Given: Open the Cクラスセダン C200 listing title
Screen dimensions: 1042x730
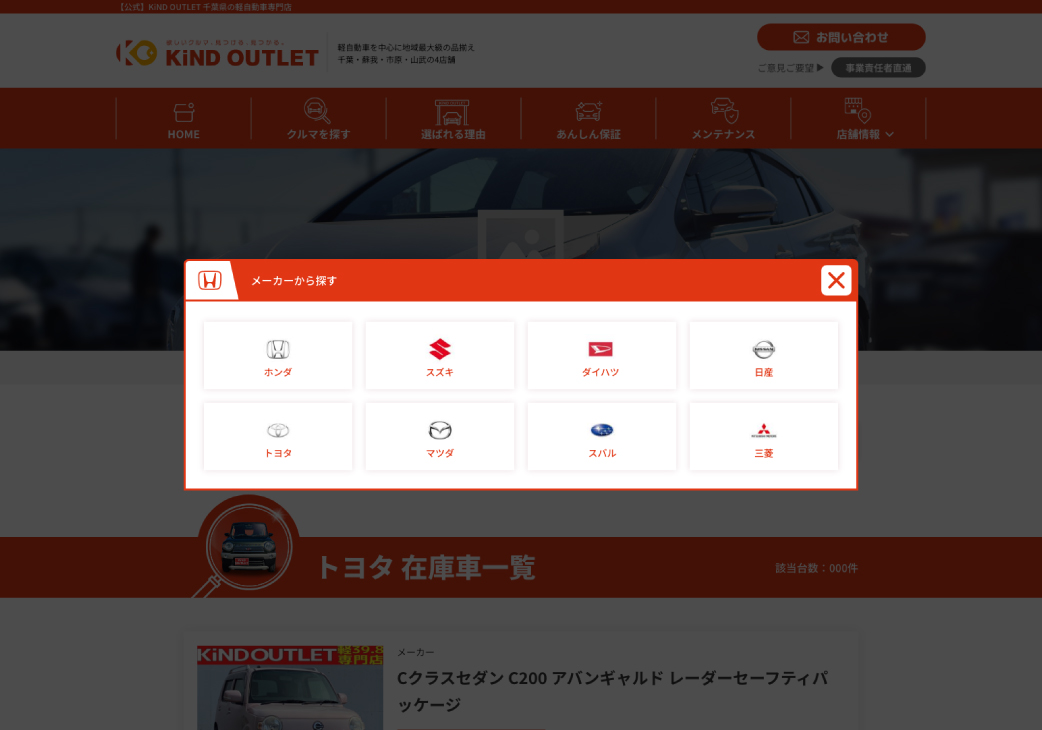Looking at the screenshot, I should (612, 691).
